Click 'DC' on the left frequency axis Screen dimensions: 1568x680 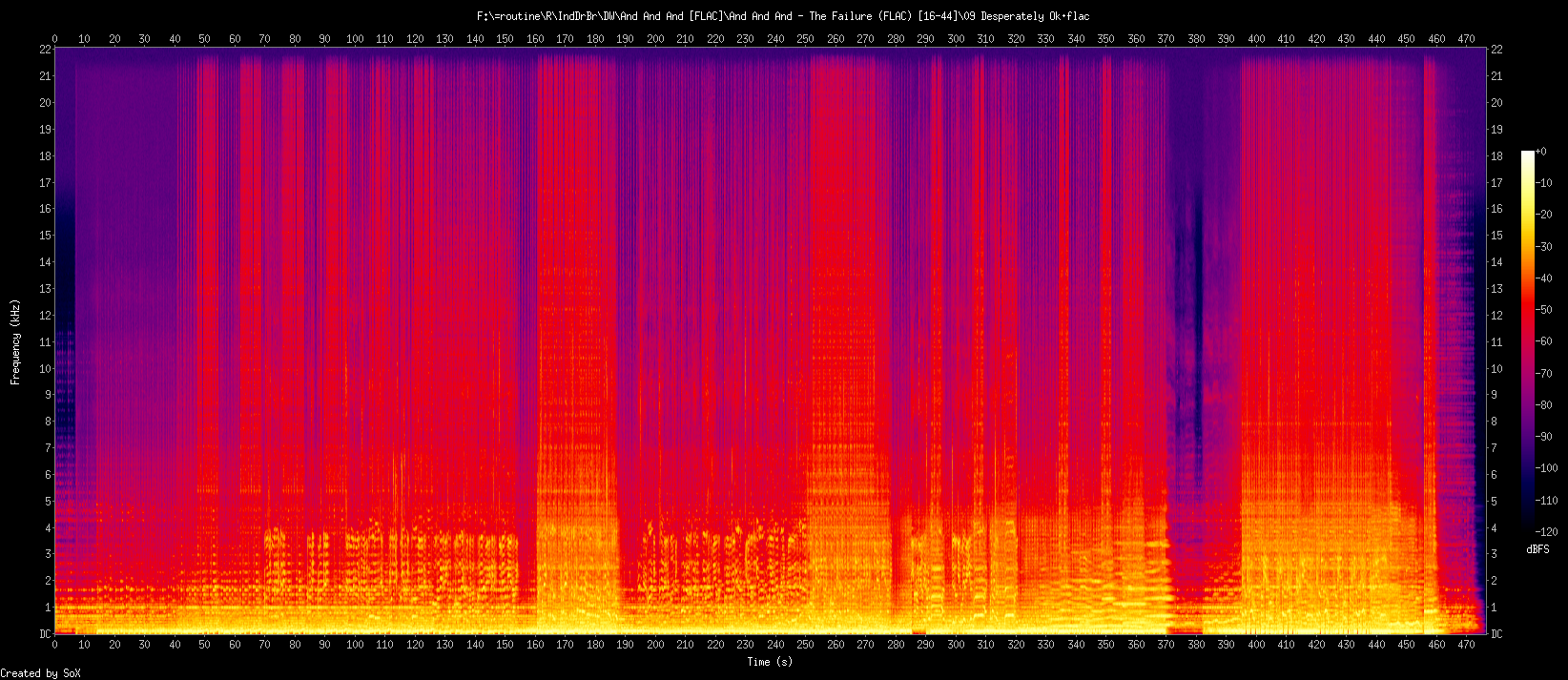point(45,634)
